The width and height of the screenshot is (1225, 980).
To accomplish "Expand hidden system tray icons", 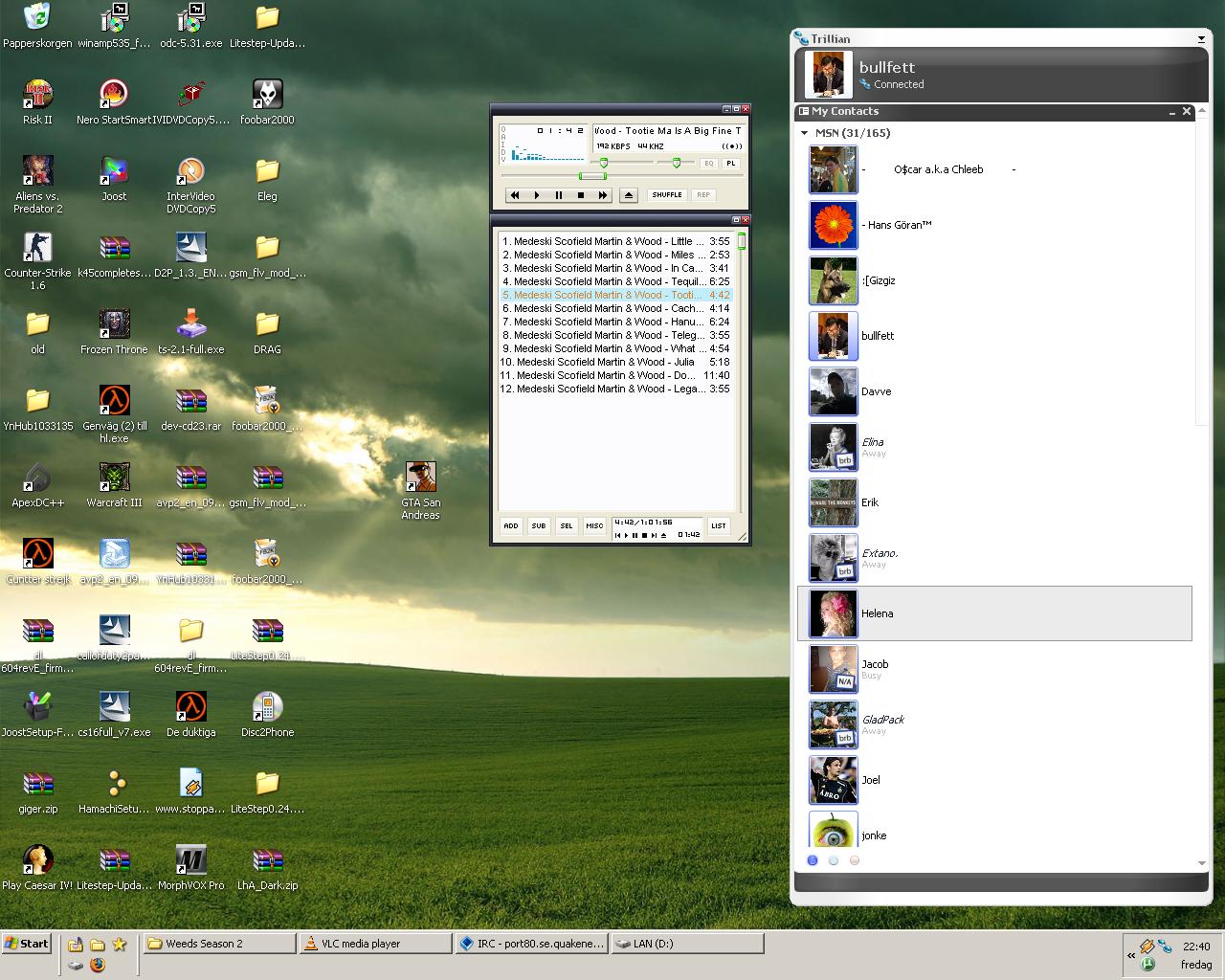I will [x=1131, y=955].
